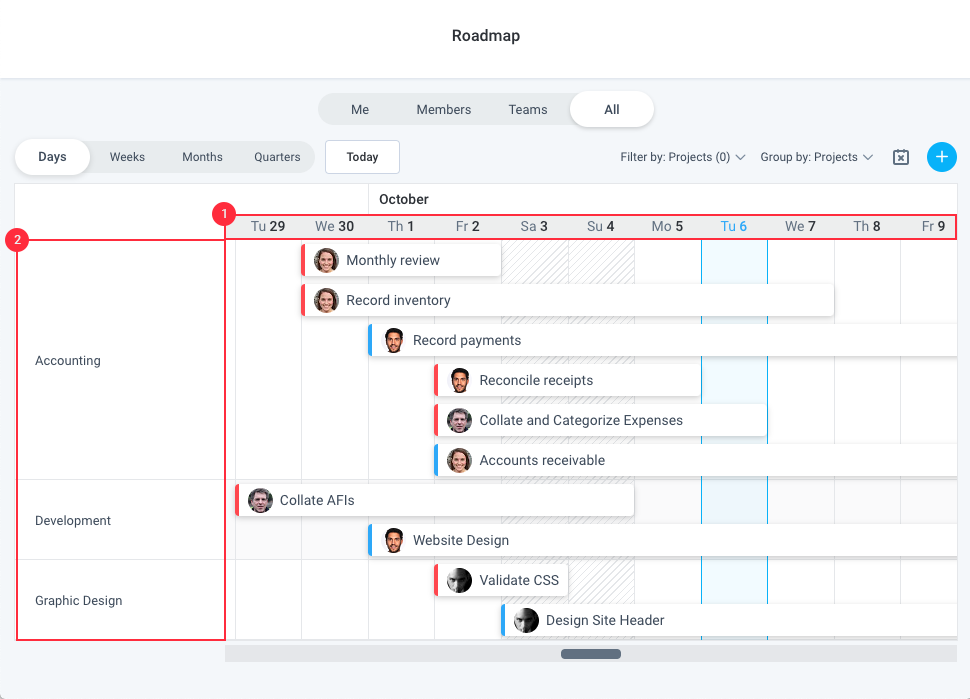
Task: Click the blue plus add button
Action: coord(942,157)
